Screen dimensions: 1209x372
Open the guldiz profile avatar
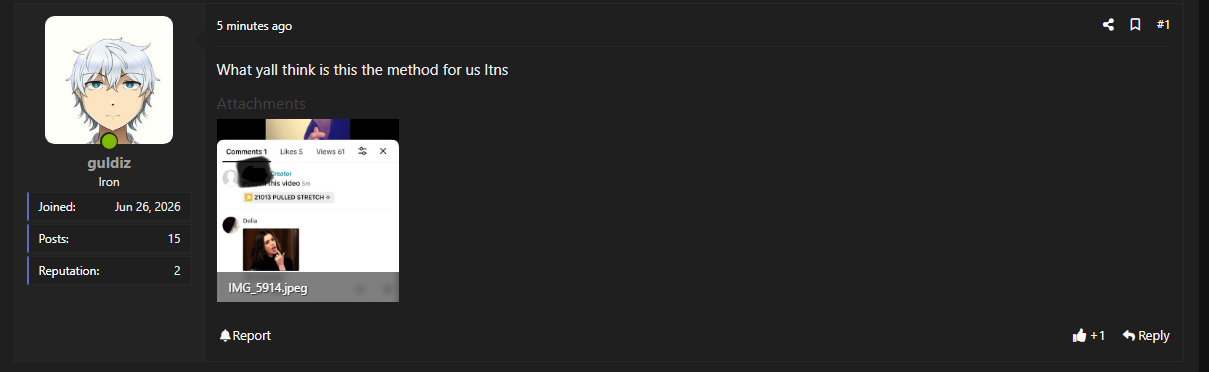coord(109,80)
